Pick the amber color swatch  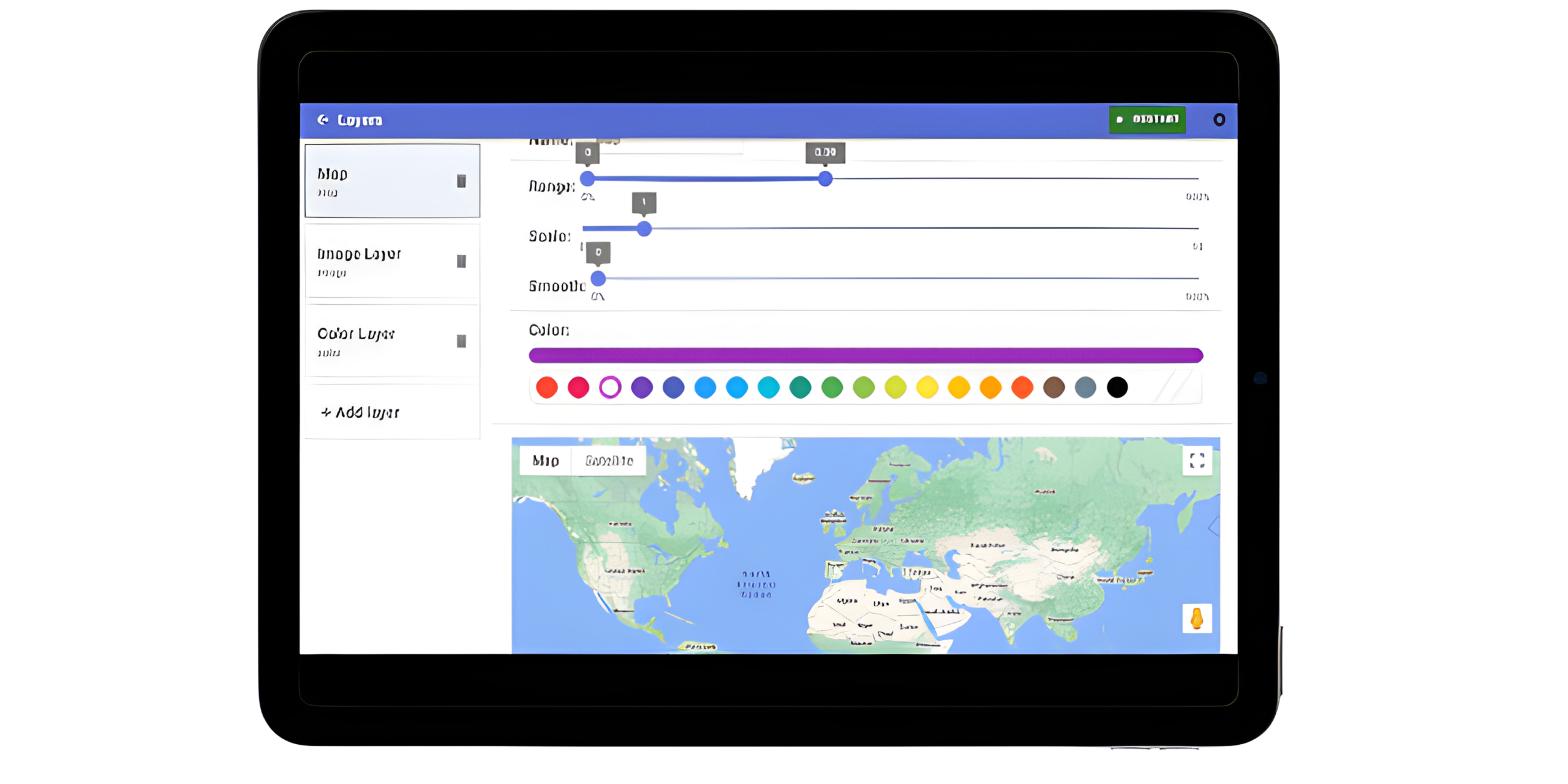tap(959, 387)
